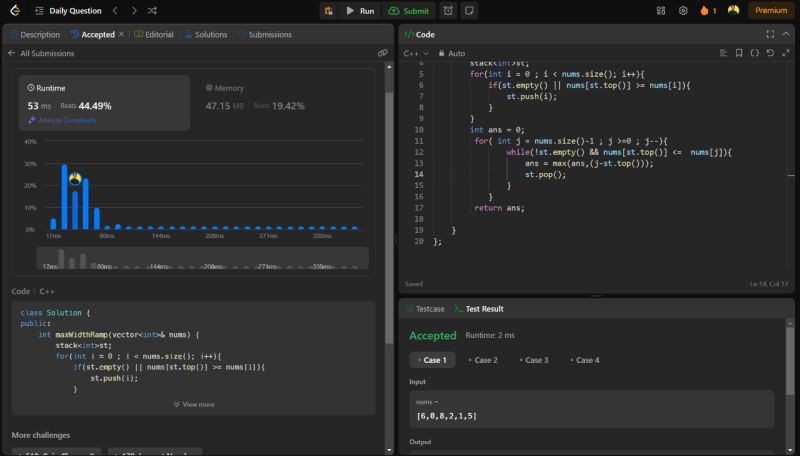800x456 pixels.
Task: Click the More challenges heading
Action: pyautogui.click(x=41, y=435)
